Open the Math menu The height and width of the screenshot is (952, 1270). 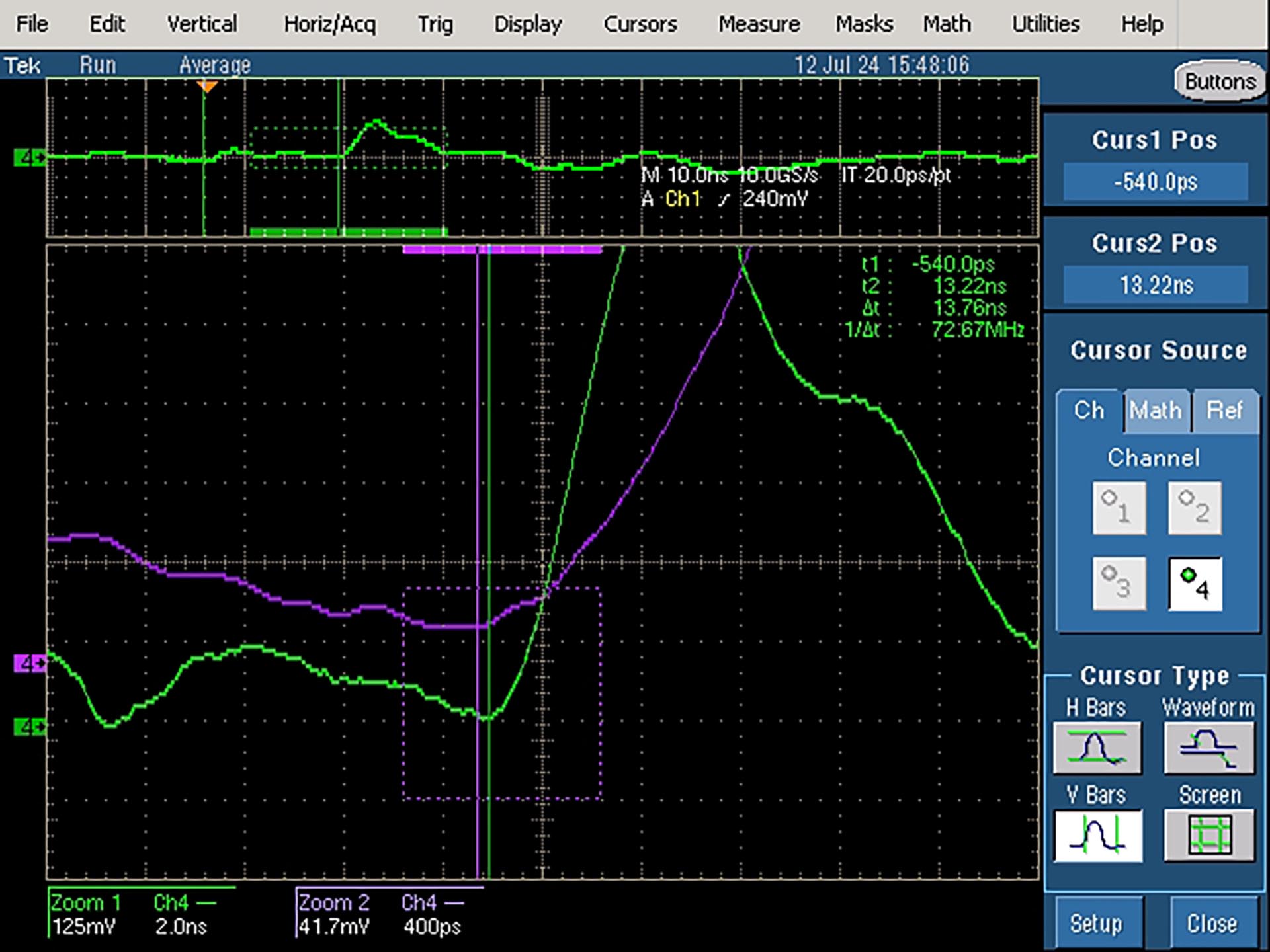pyautogui.click(x=947, y=24)
